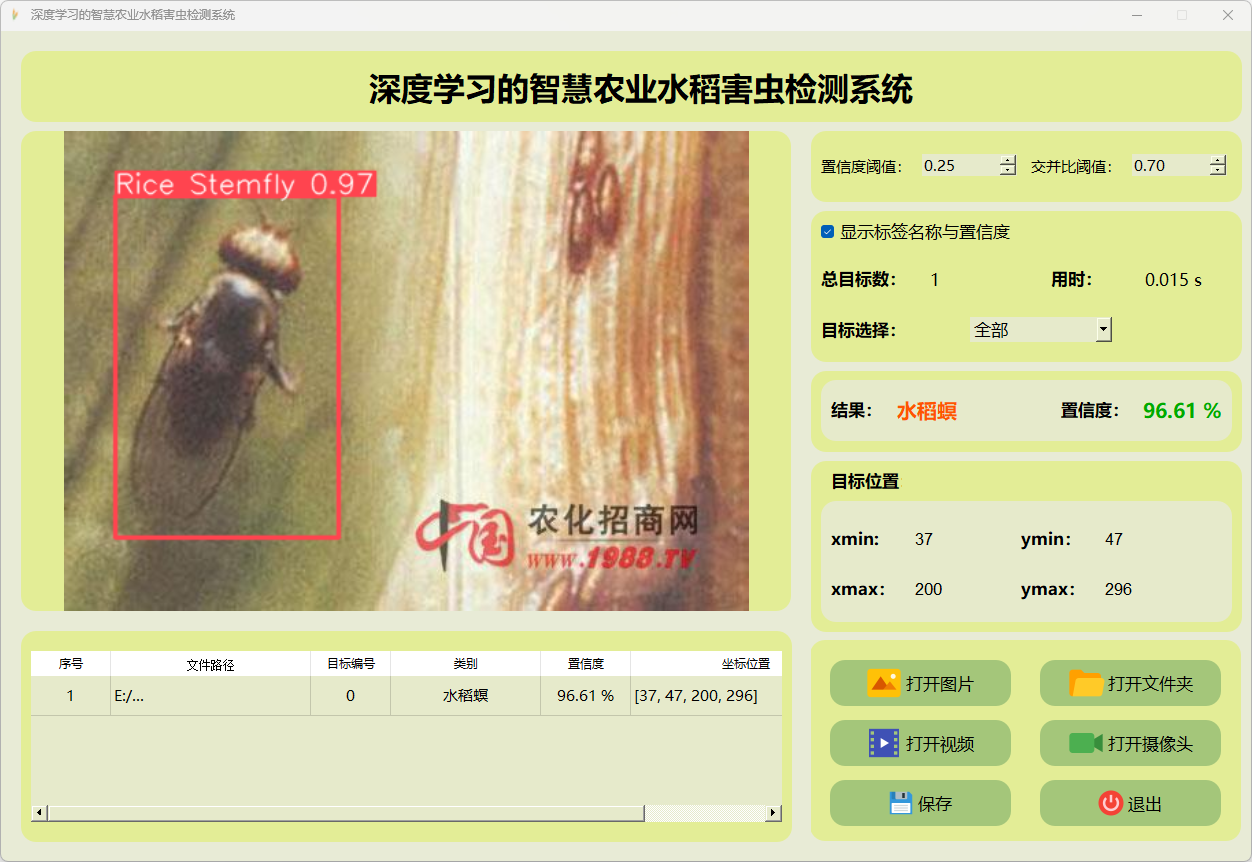This screenshot has width=1252, height=862.
Task: Click the 置信度阈值 input field showing 0.25
Action: point(960,166)
